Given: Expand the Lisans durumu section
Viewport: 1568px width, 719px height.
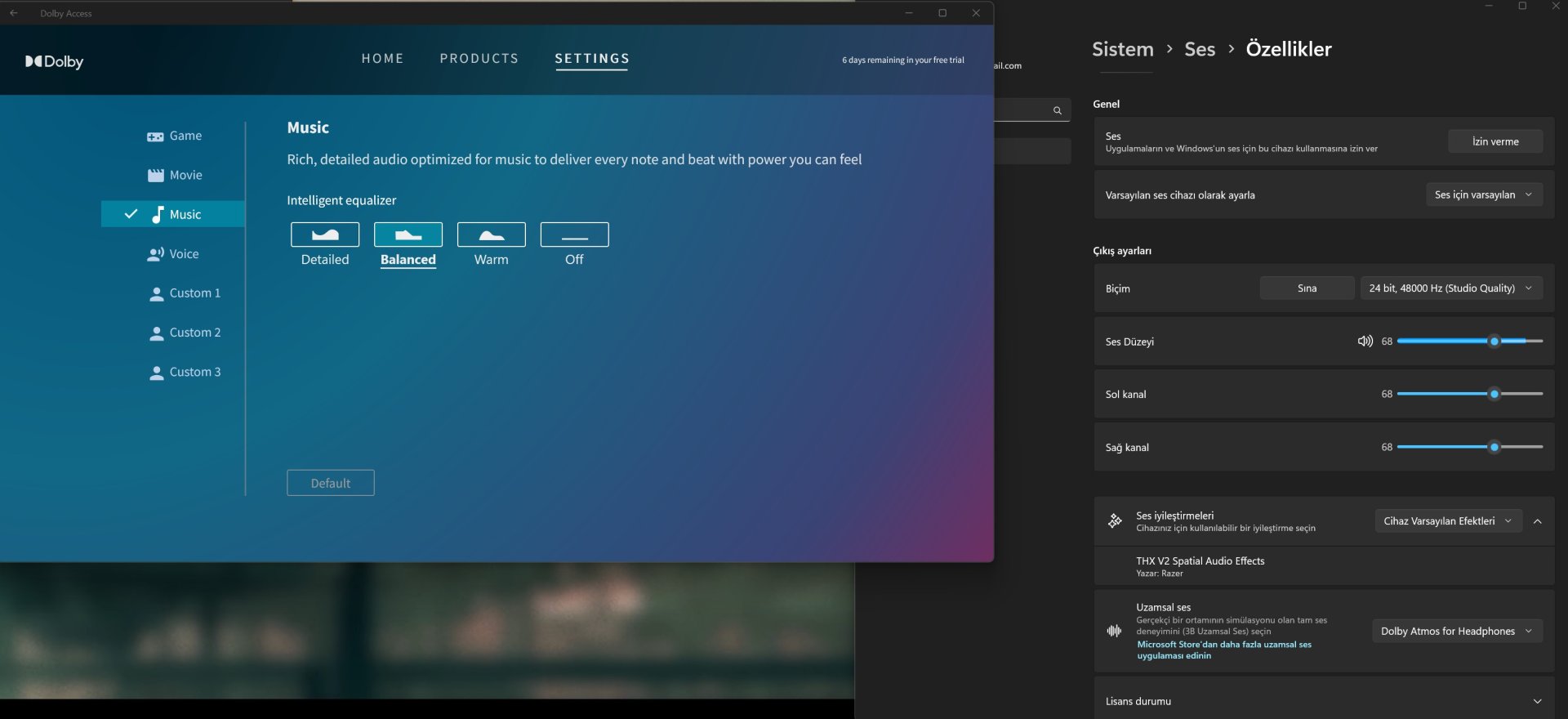Looking at the screenshot, I should coord(1538,701).
